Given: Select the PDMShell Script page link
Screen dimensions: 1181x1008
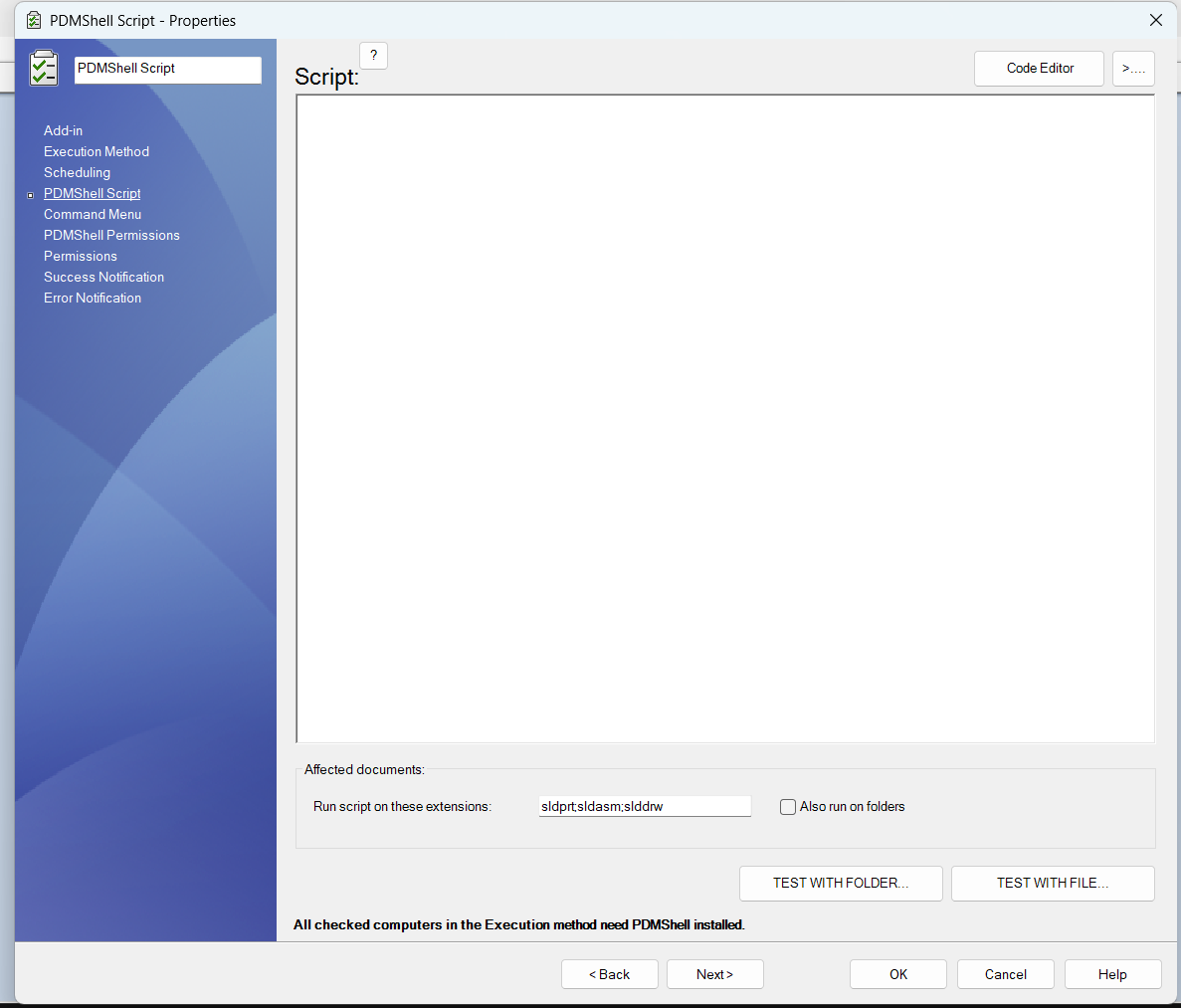Looking at the screenshot, I should (92, 194).
